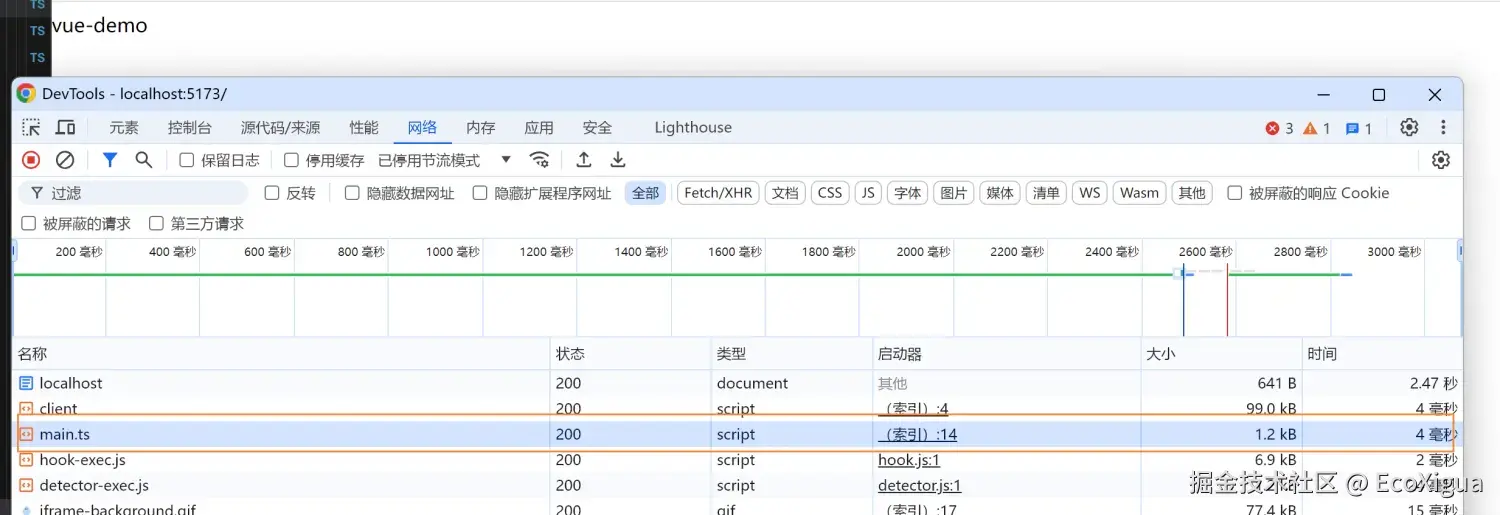The height and width of the screenshot is (515, 1500).
Task: Switch to 性能 tab
Action: click(x=364, y=127)
